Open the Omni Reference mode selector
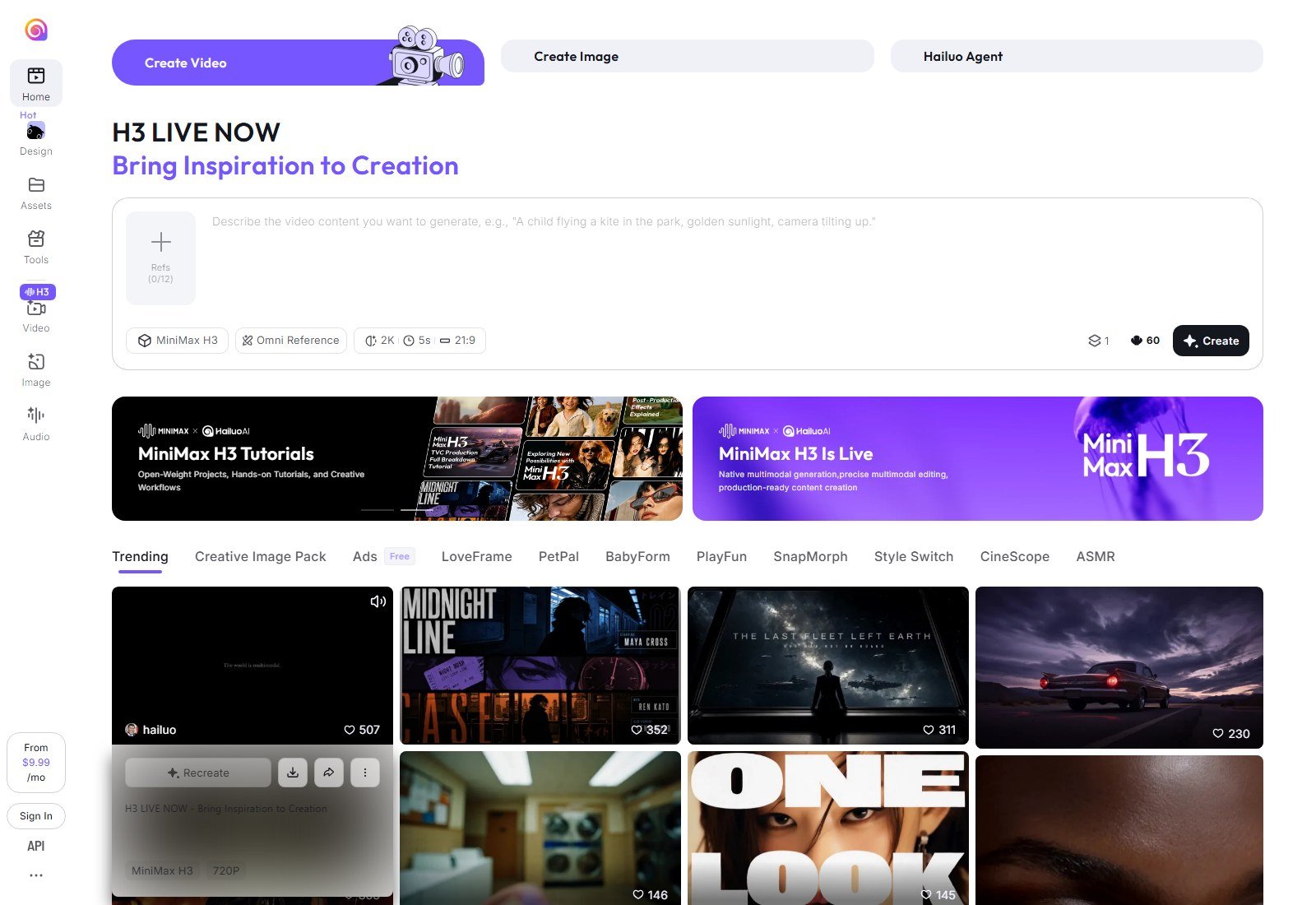This screenshot has width=1316, height=905. pyautogui.click(x=290, y=341)
